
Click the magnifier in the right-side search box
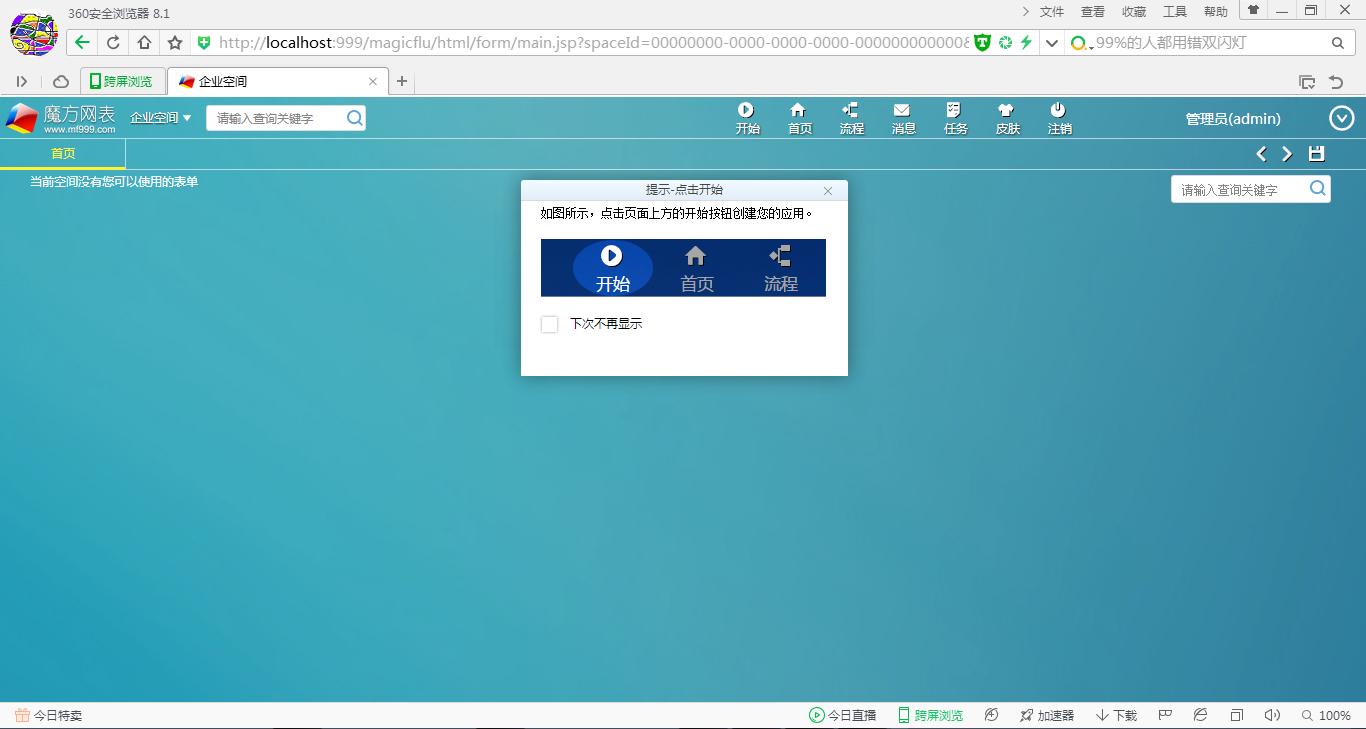coord(1317,188)
